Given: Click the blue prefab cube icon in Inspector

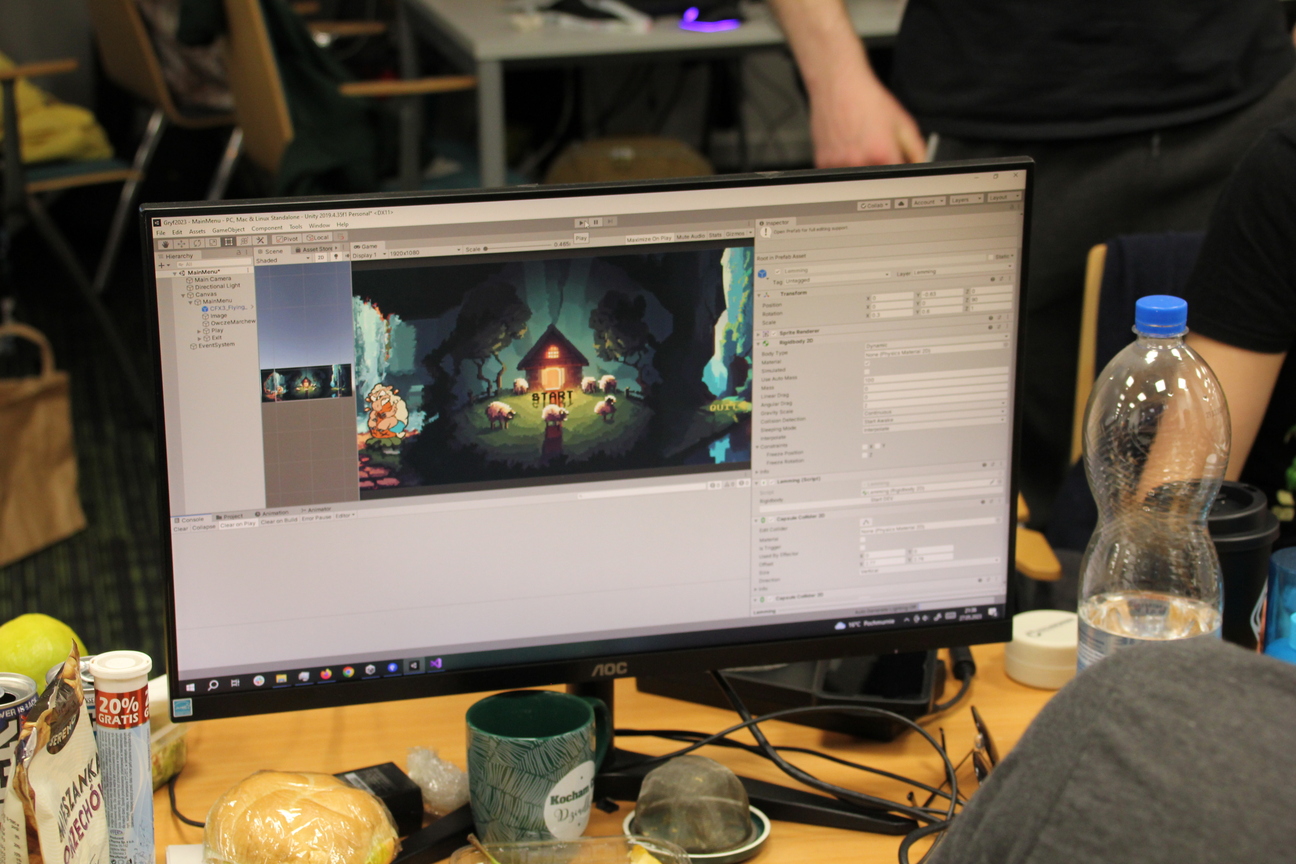Looking at the screenshot, I should click(x=762, y=274).
